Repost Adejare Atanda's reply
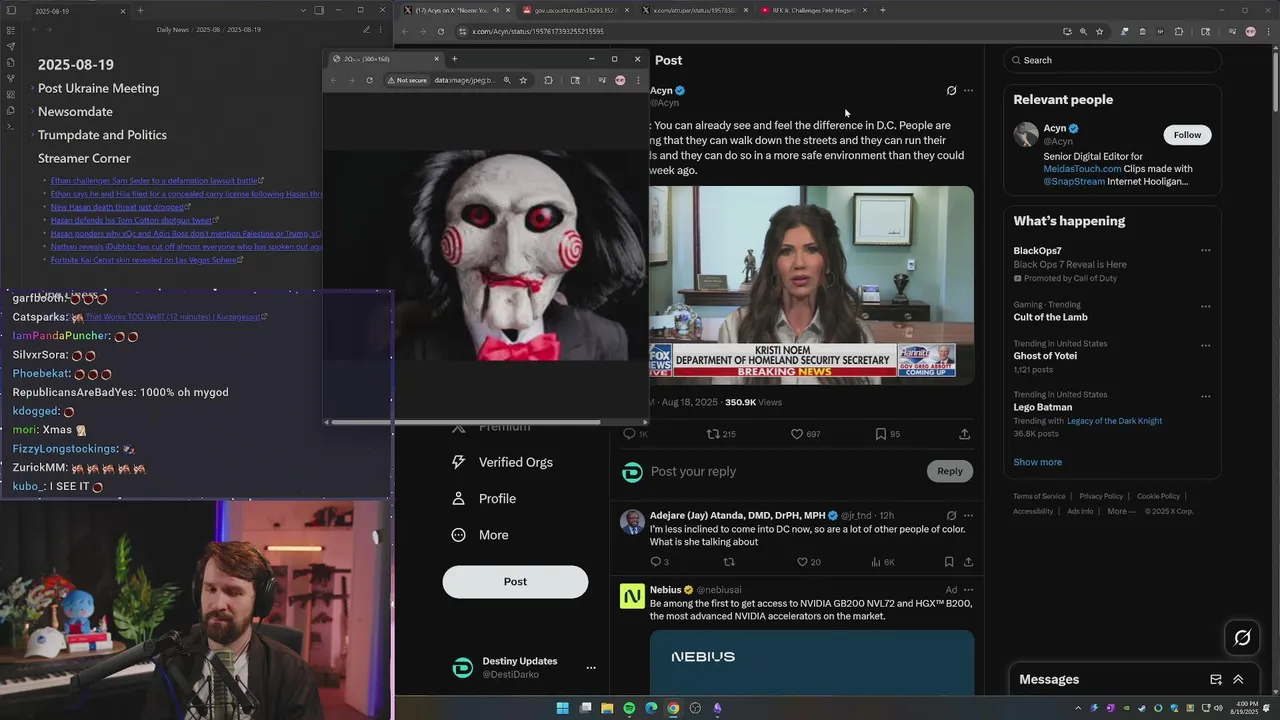This screenshot has height=720, width=1280. click(729, 562)
